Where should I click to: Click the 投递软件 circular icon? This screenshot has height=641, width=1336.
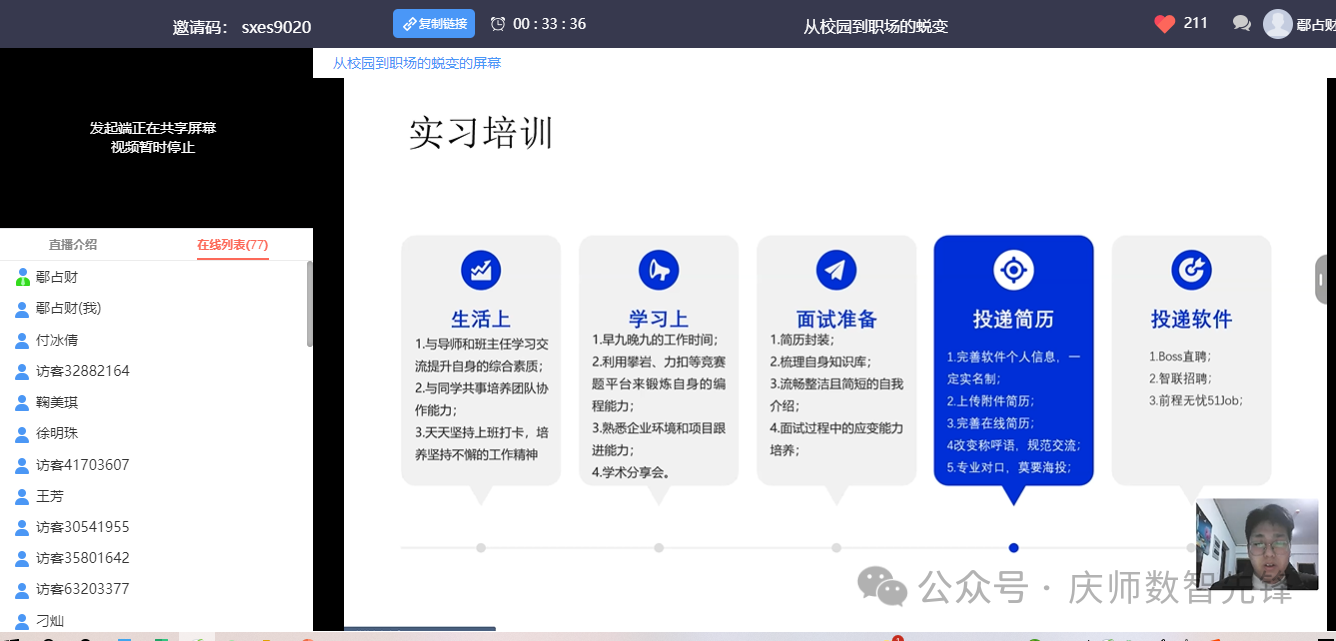pyautogui.click(x=1191, y=270)
